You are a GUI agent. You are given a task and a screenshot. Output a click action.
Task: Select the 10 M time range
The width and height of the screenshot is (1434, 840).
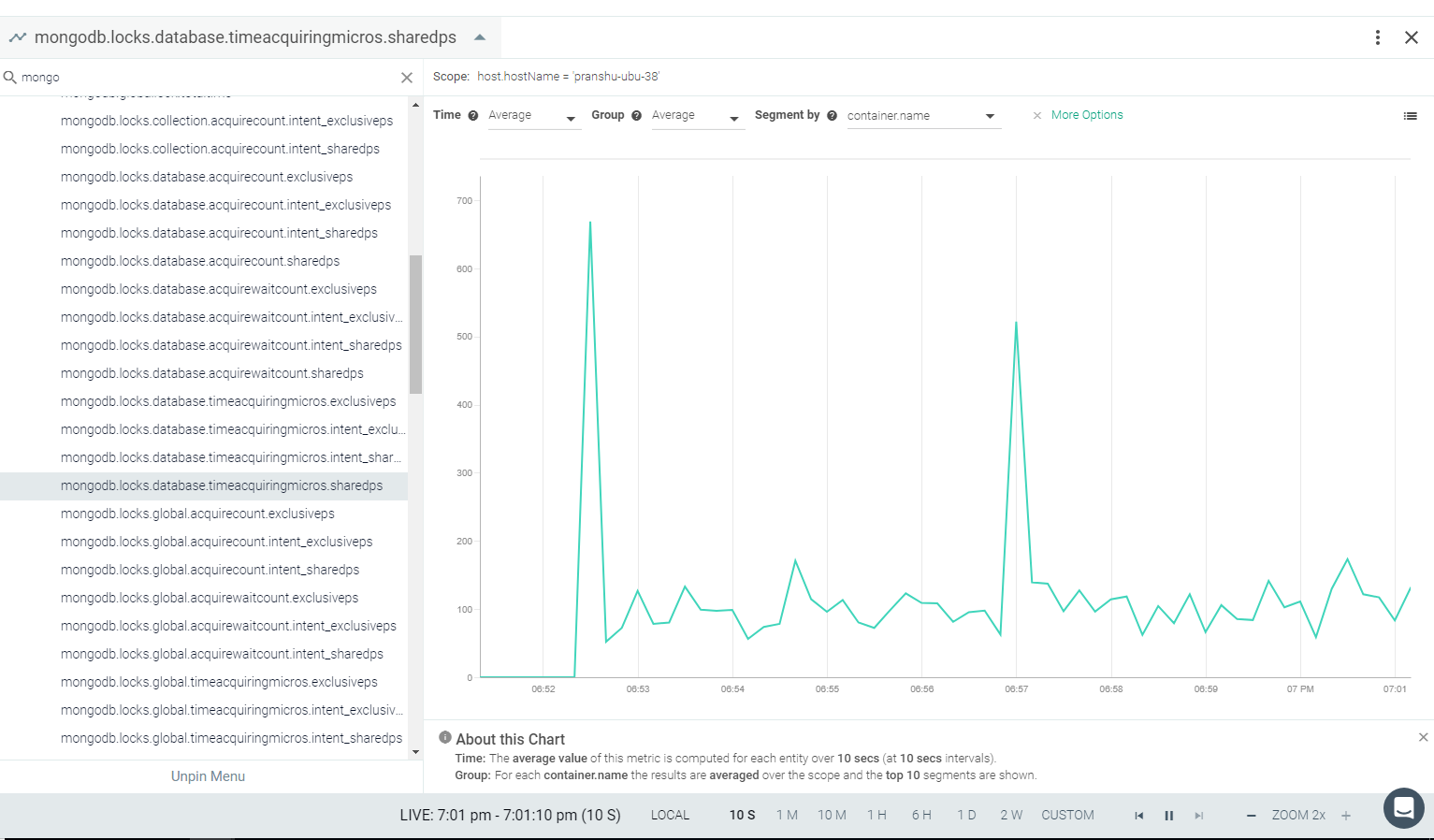click(x=832, y=815)
